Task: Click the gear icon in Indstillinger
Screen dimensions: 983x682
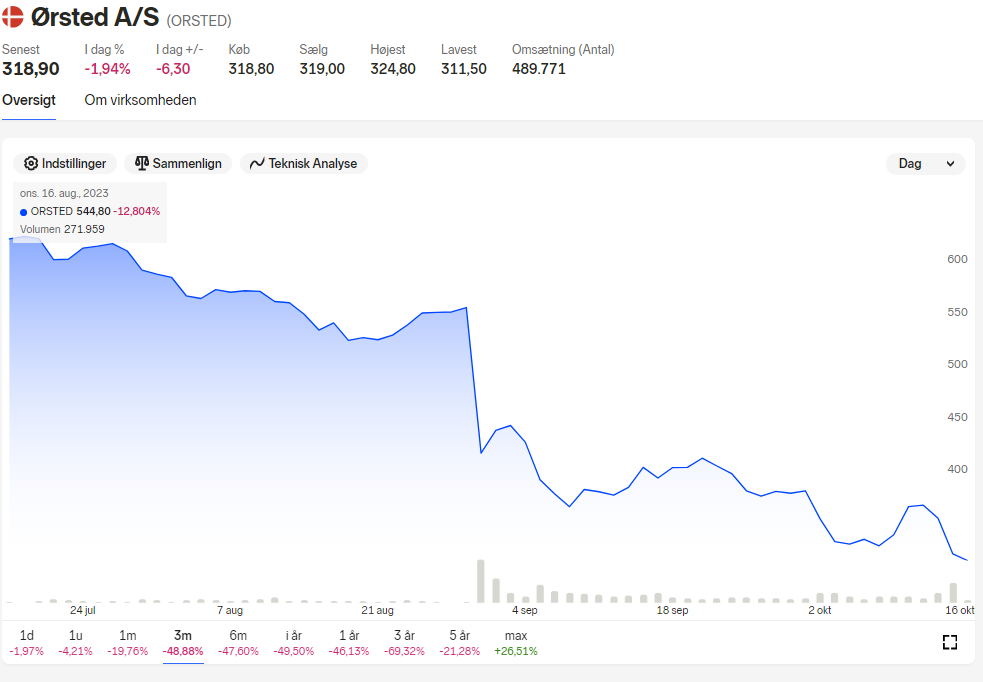Action: click(31, 164)
